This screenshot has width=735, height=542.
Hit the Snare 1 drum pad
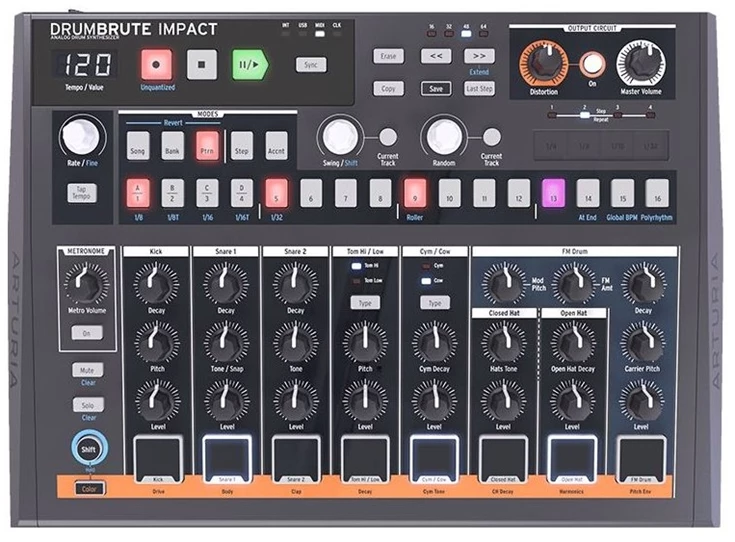[x=227, y=459]
